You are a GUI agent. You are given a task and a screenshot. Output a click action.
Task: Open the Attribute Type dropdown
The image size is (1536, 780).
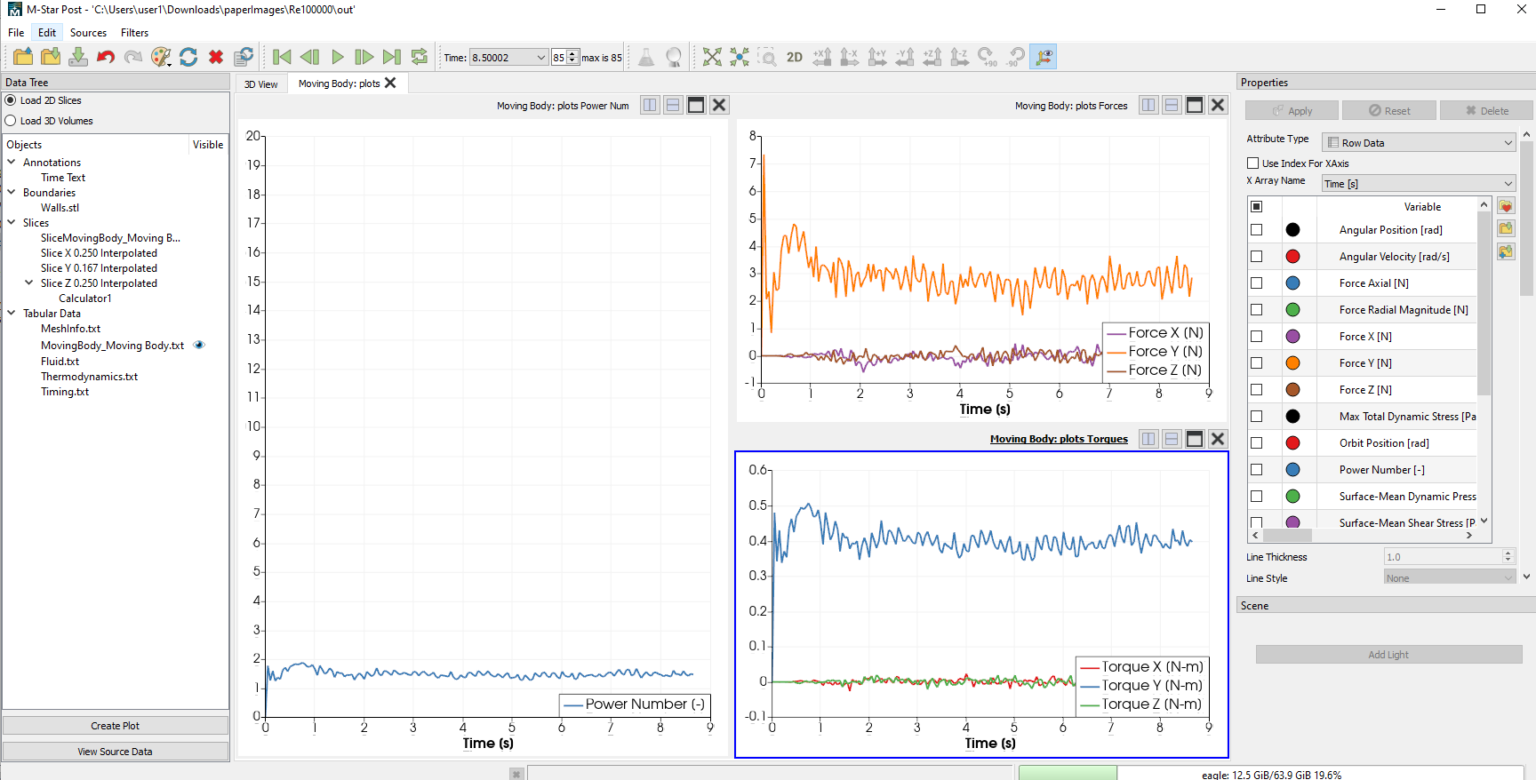click(1419, 143)
